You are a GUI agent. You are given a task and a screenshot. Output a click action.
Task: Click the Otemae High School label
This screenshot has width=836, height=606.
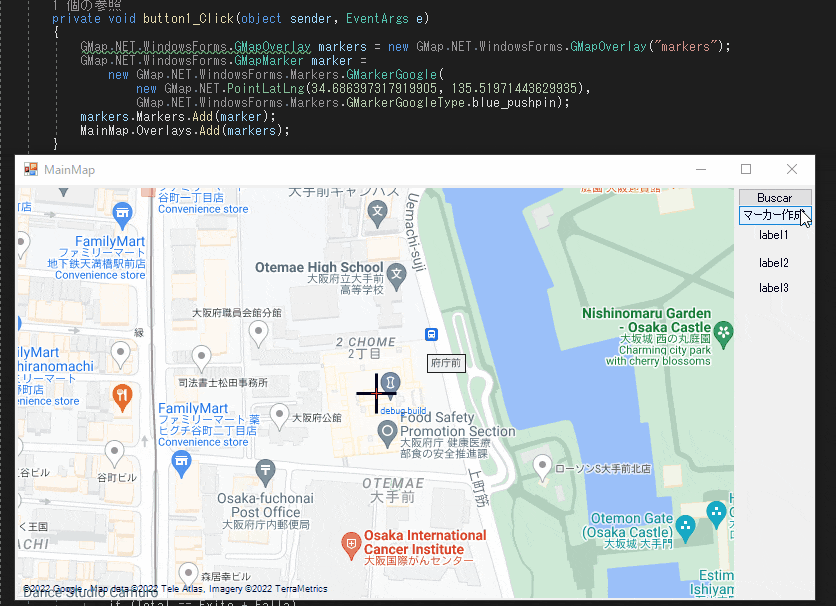click(319, 268)
